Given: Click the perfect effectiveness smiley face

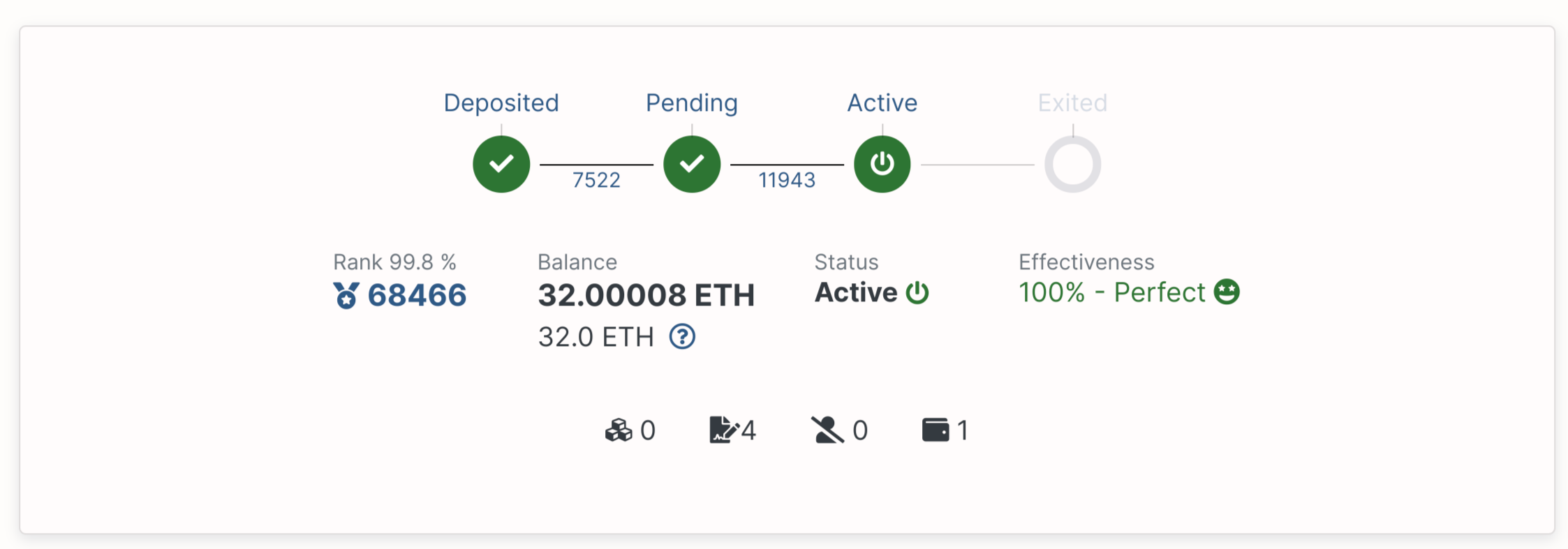Looking at the screenshot, I should (x=1227, y=292).
